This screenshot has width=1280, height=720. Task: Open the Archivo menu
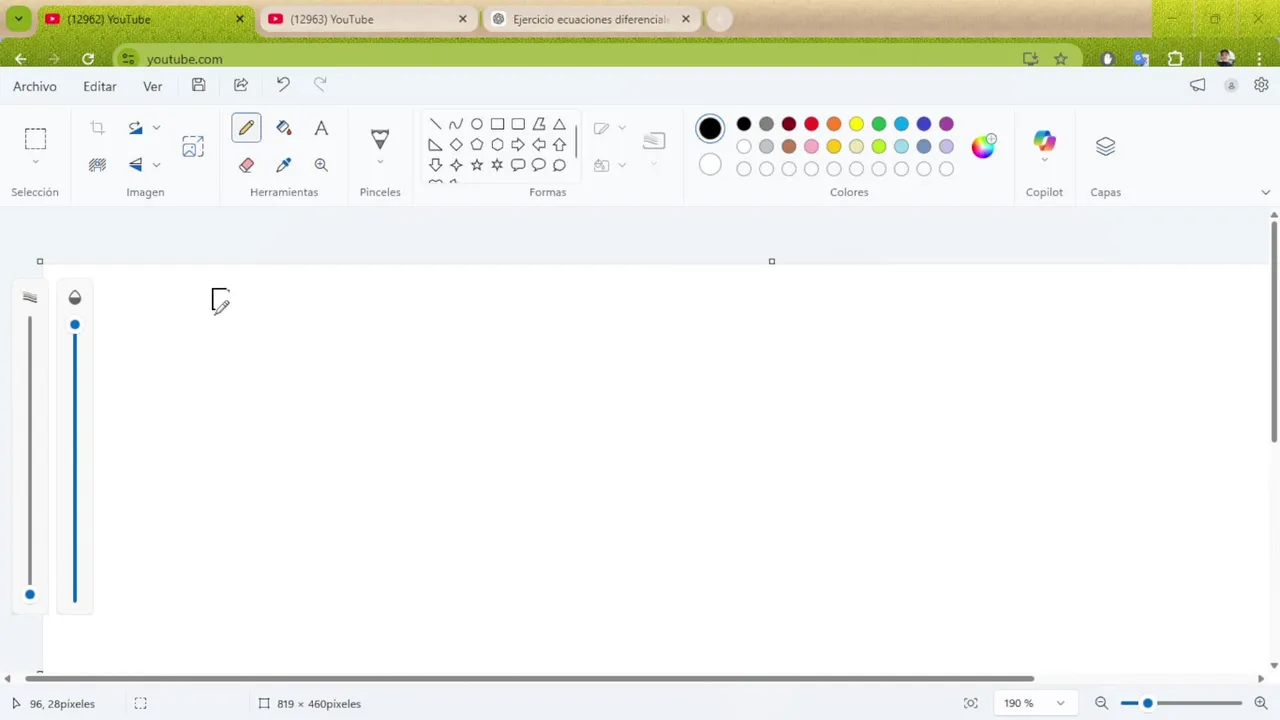[35, 87]
